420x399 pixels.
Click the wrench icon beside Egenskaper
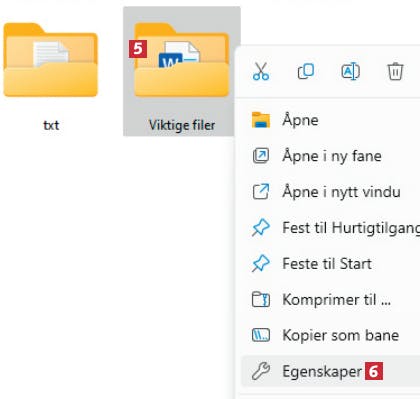point(261,371)
